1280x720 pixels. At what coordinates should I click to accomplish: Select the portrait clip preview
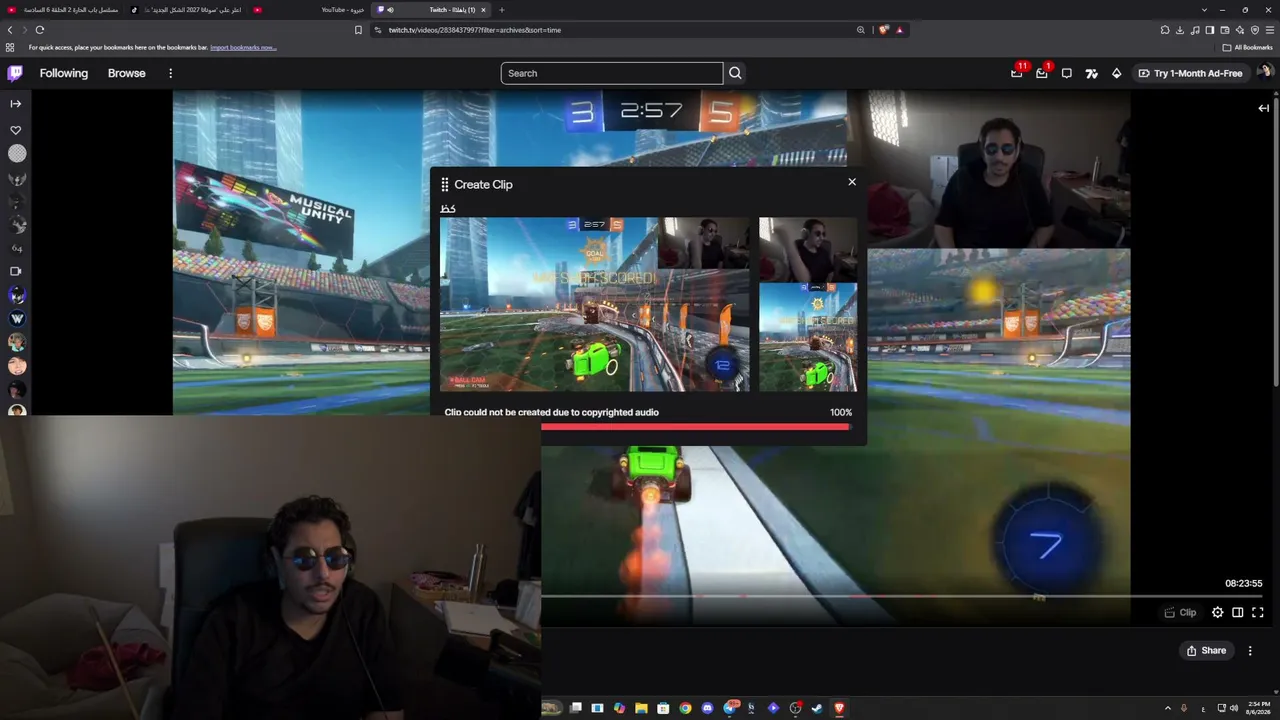[x=808, y=304]
